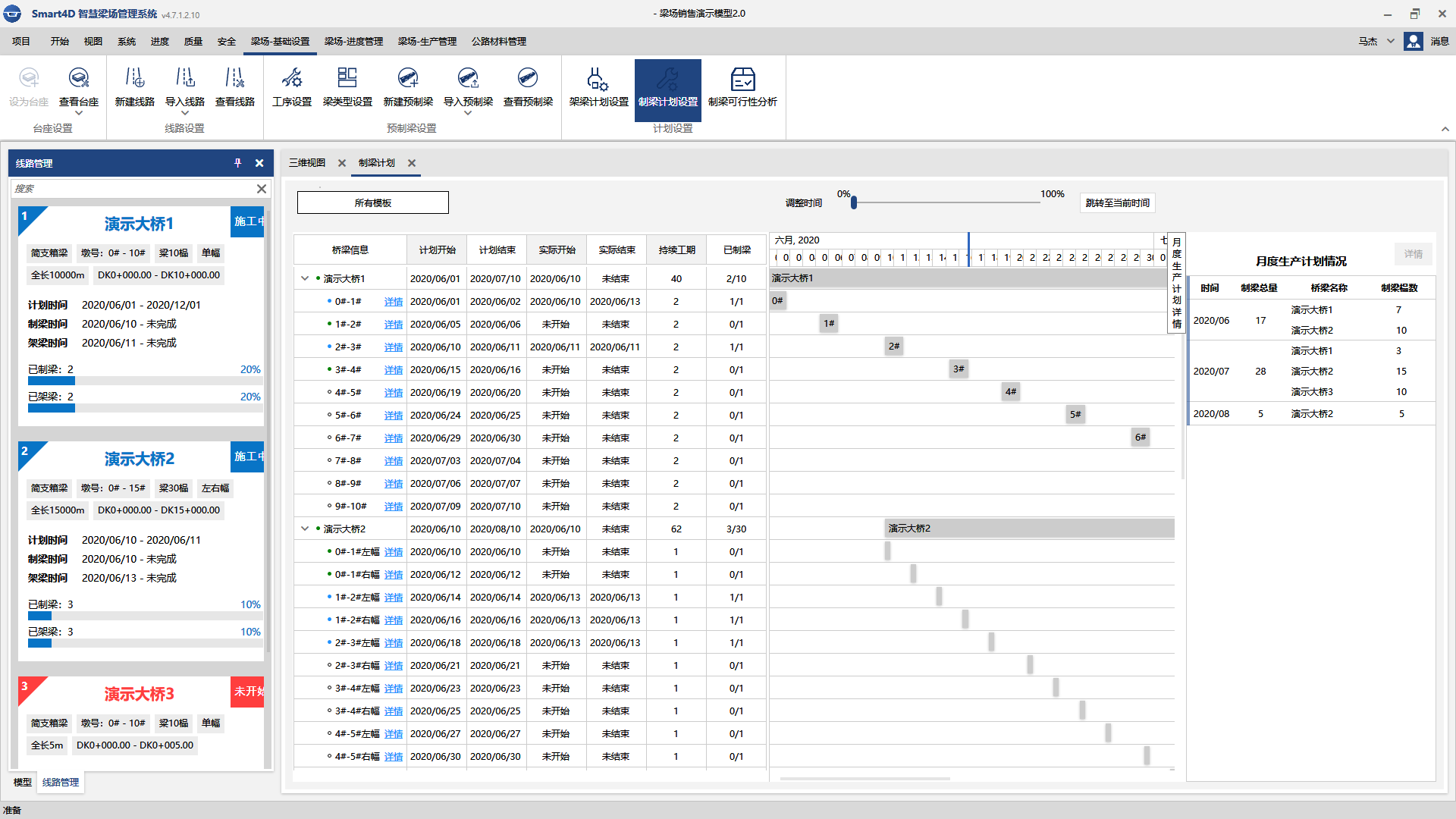Clear the route search box
Viewport: 1456px width, 819px height.
(262, 189)
